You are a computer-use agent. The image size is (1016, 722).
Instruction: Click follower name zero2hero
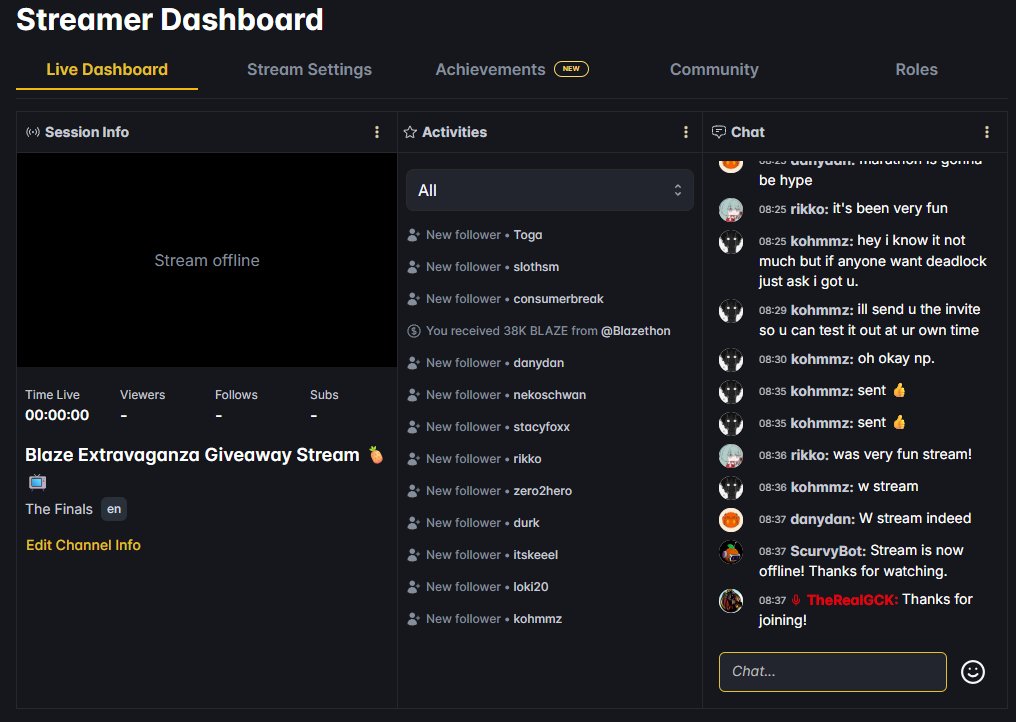tap(542, 491)
